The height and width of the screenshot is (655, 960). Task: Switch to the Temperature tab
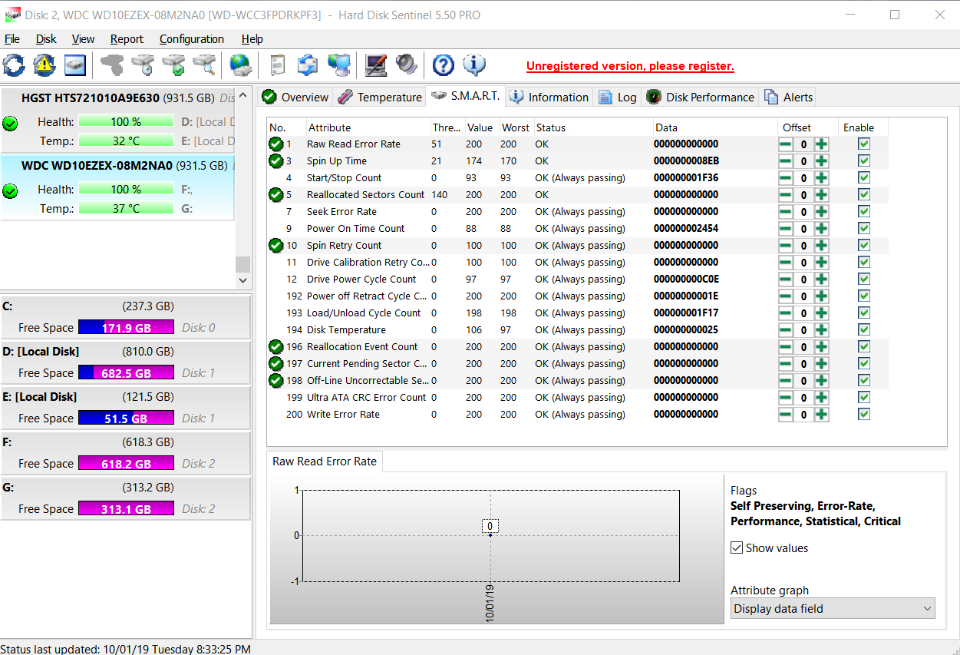click(380, 97)
